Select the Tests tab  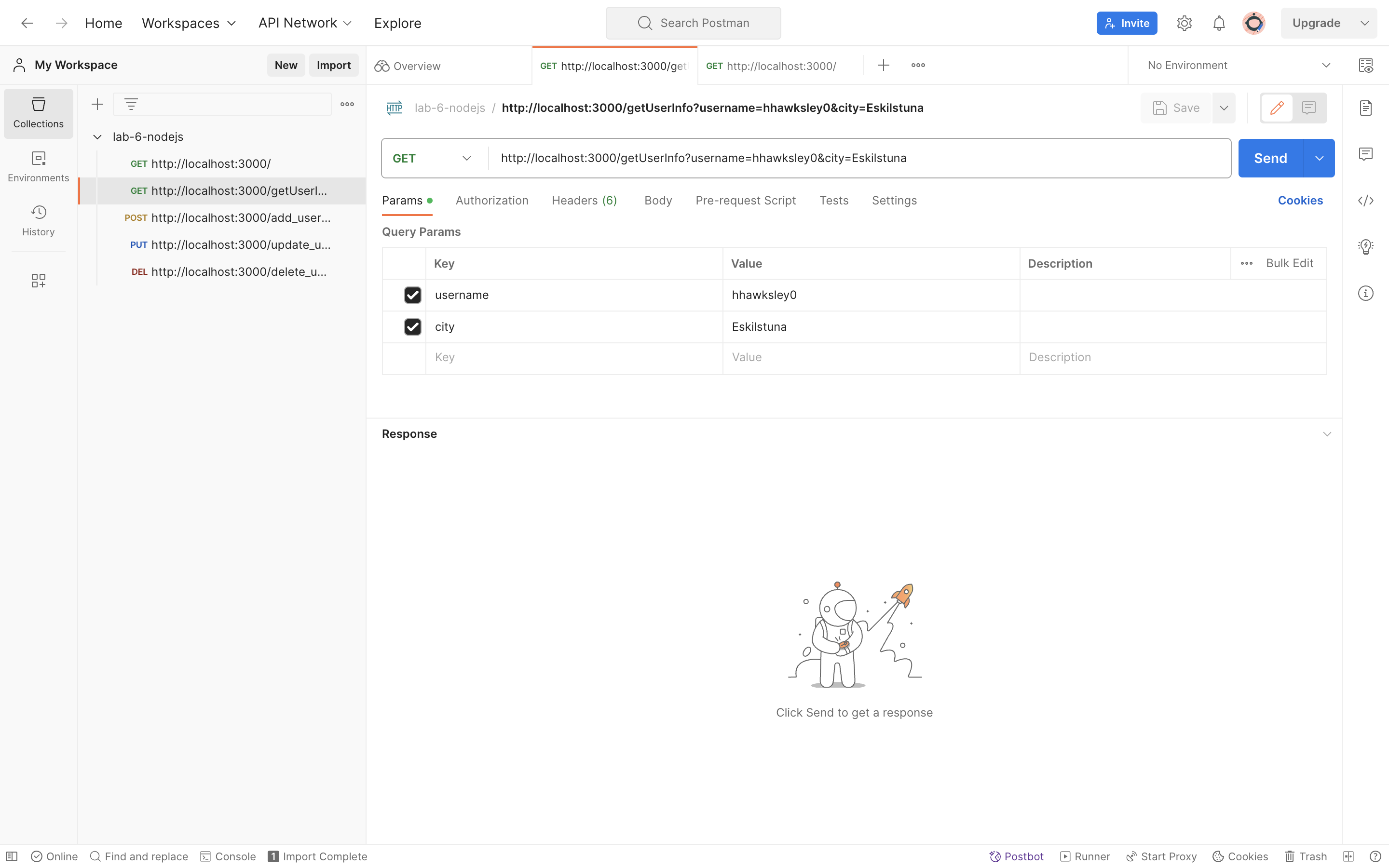pos(833,200)
